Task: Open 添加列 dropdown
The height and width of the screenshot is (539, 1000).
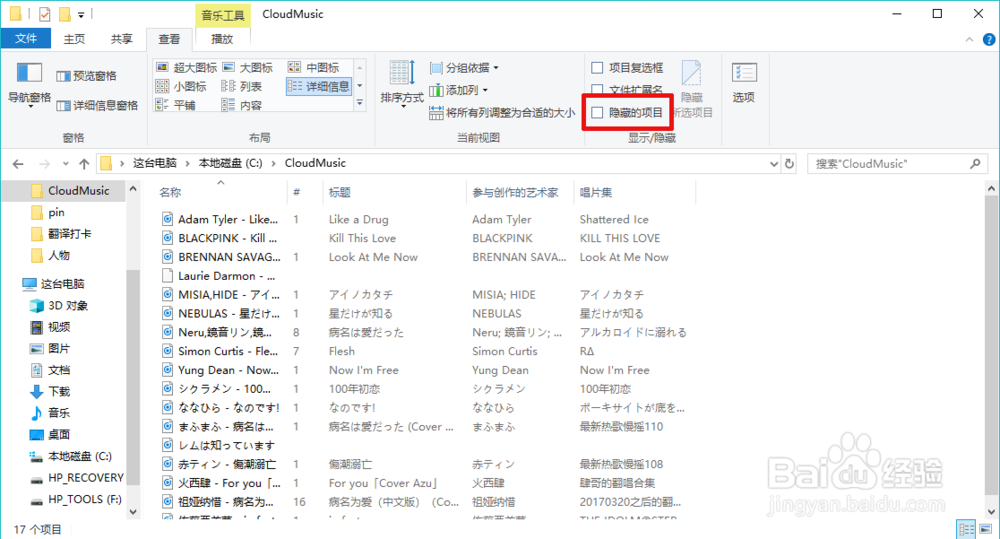Action: pos(459,90)
